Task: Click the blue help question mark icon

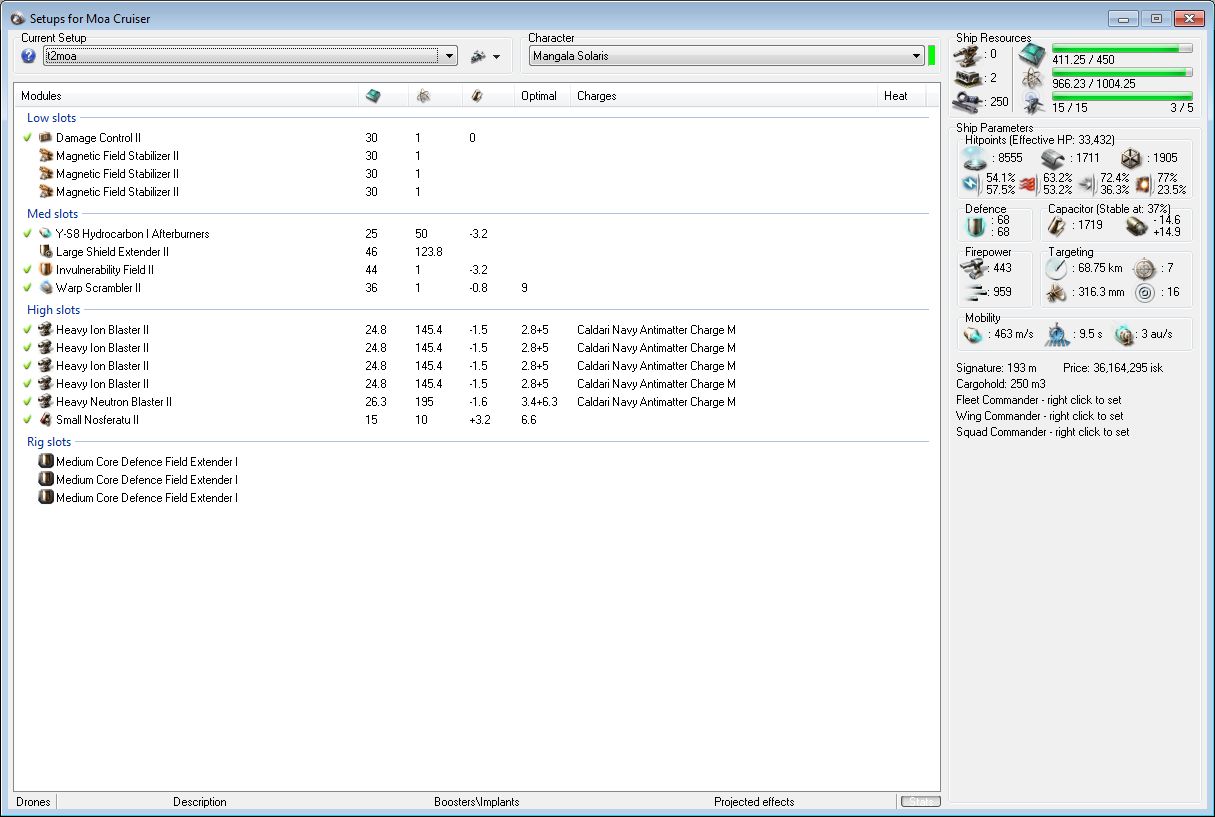Action: tap(28, 57)
